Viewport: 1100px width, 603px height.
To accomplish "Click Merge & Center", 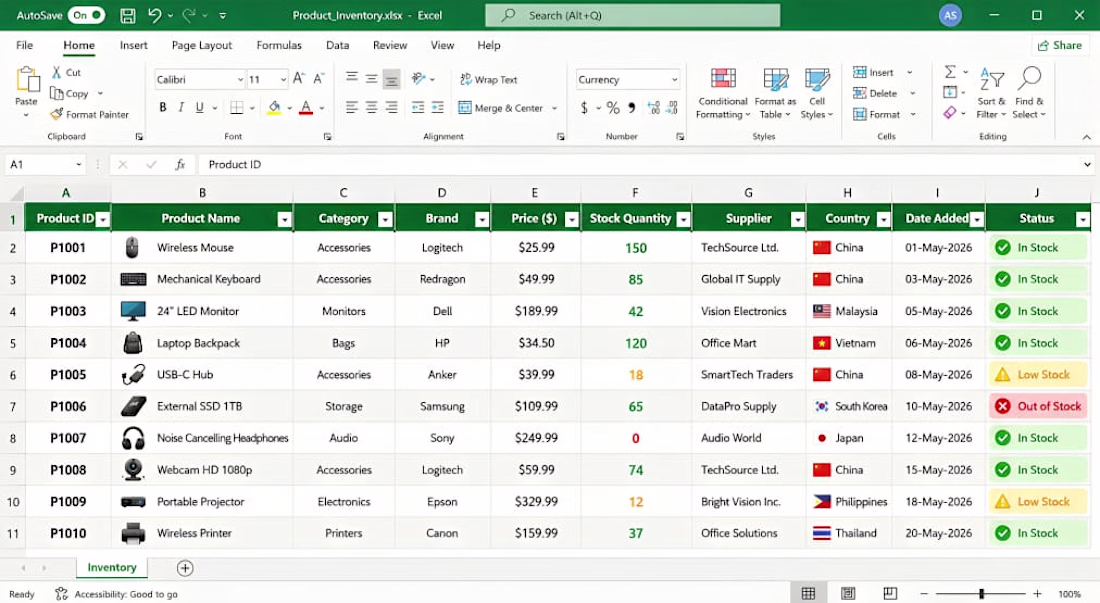I will click(x=502, y=108).
